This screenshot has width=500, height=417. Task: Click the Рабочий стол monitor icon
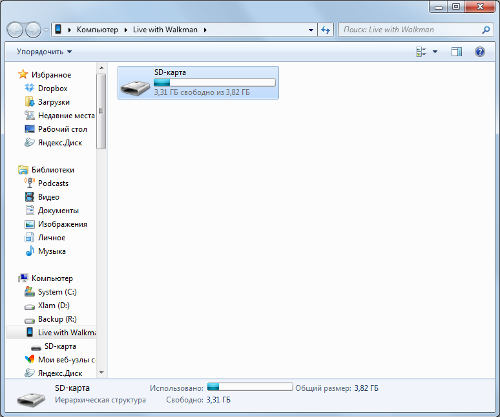[29, 129]
